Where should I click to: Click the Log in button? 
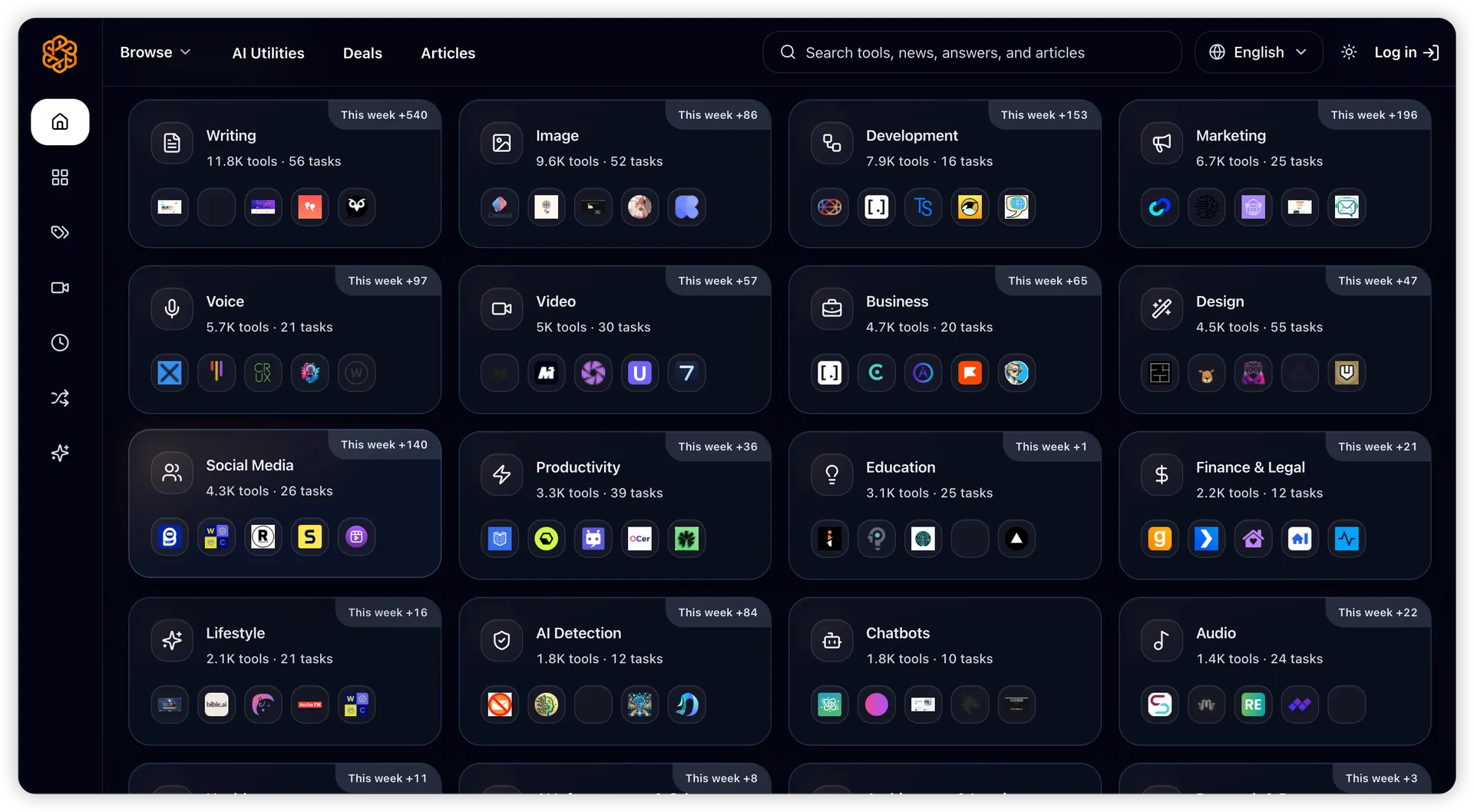[1406, 52]
